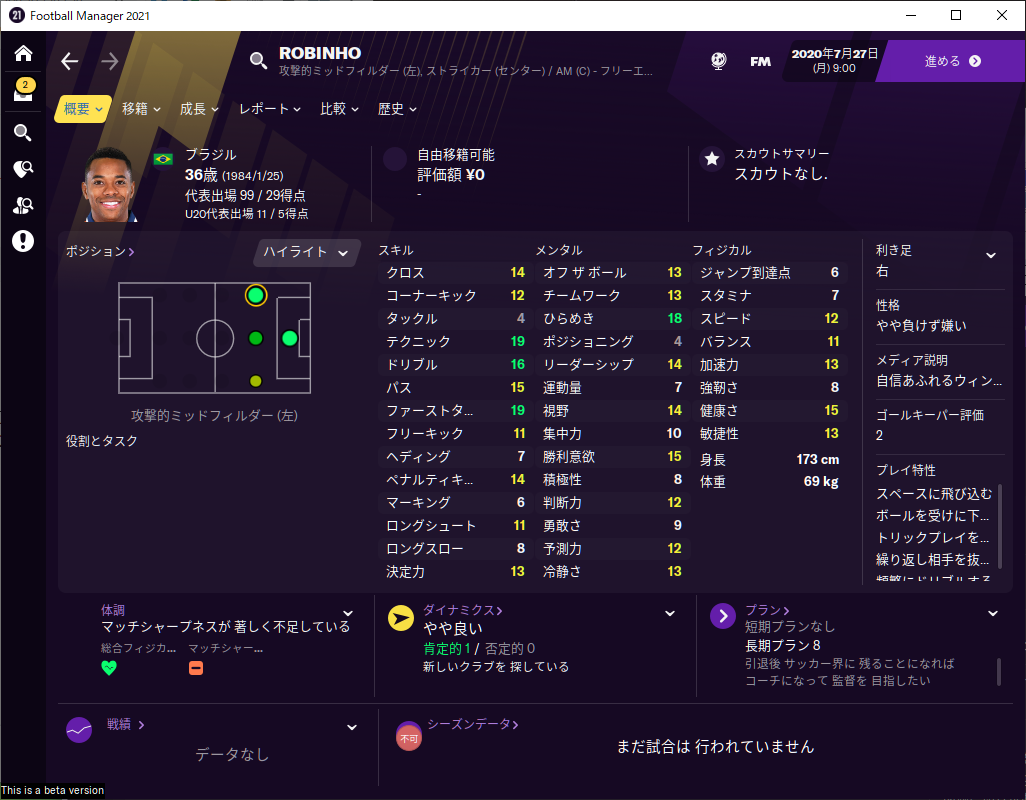
Task: Click the yellow dynamics arrow icon
Action: coord(400,618)
